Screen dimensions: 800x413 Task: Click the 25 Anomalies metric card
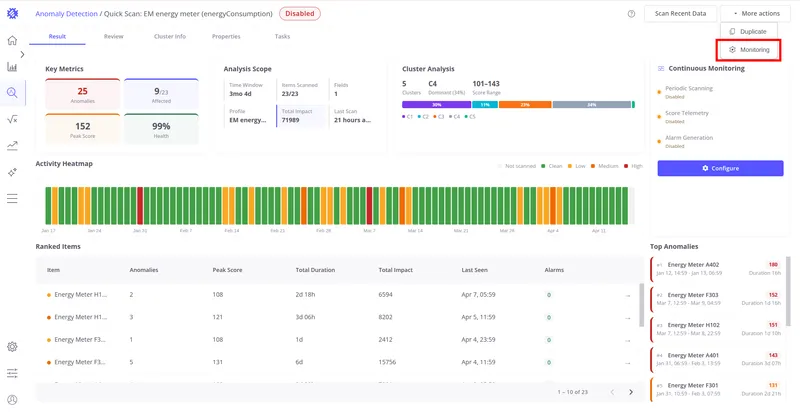point(83,94)
